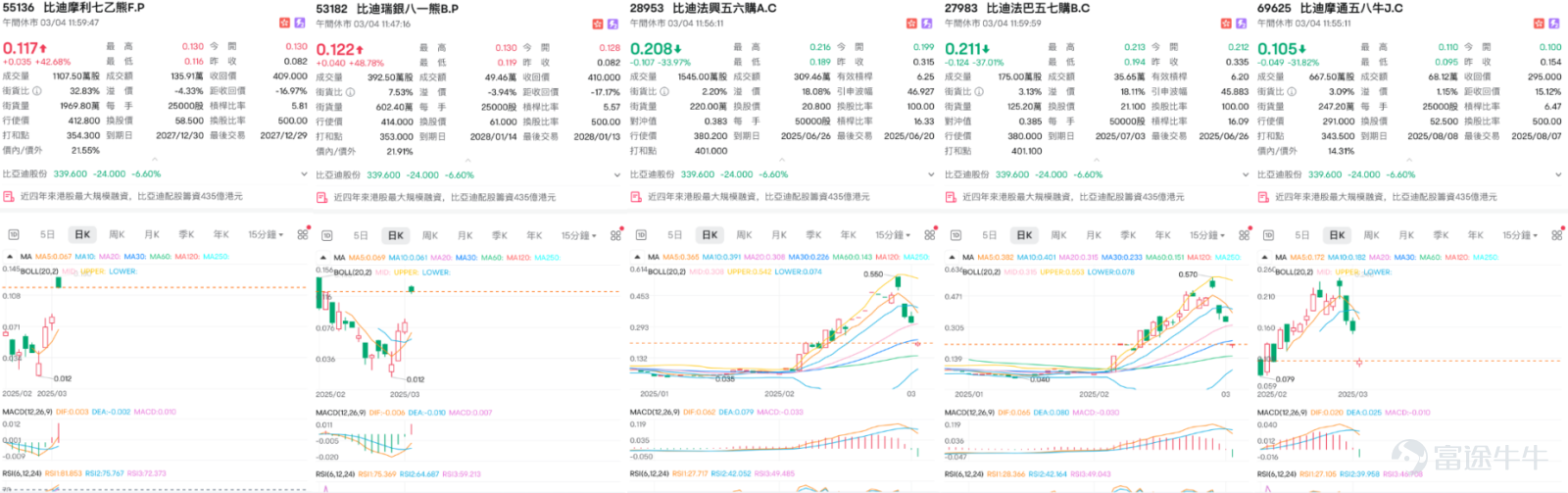The width and height of the screenshot is (1568, 493).
Task: Open the 435億港元 news headline under 69625
Action: pos(1386,196)
